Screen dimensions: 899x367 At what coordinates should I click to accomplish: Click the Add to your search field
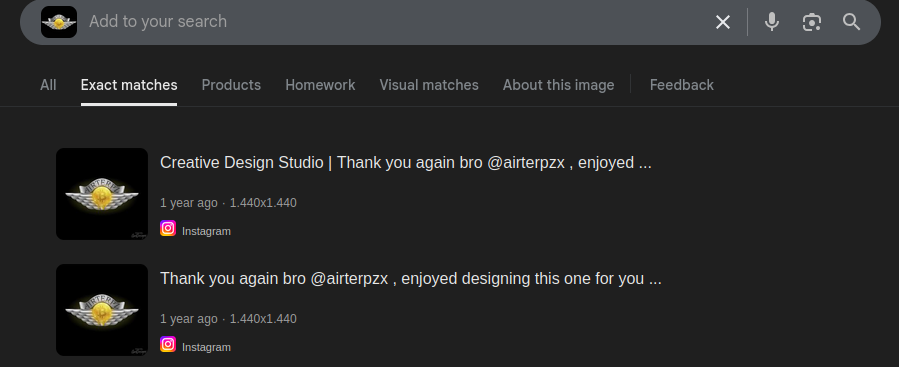(396, 22)
